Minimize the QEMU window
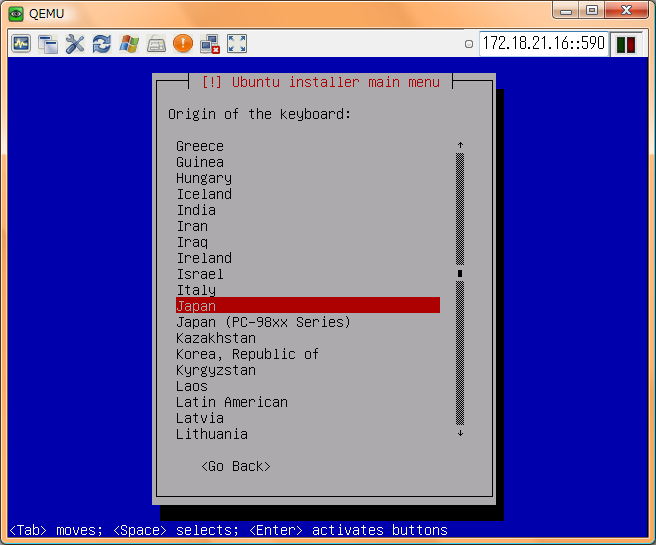 (566, 10)
